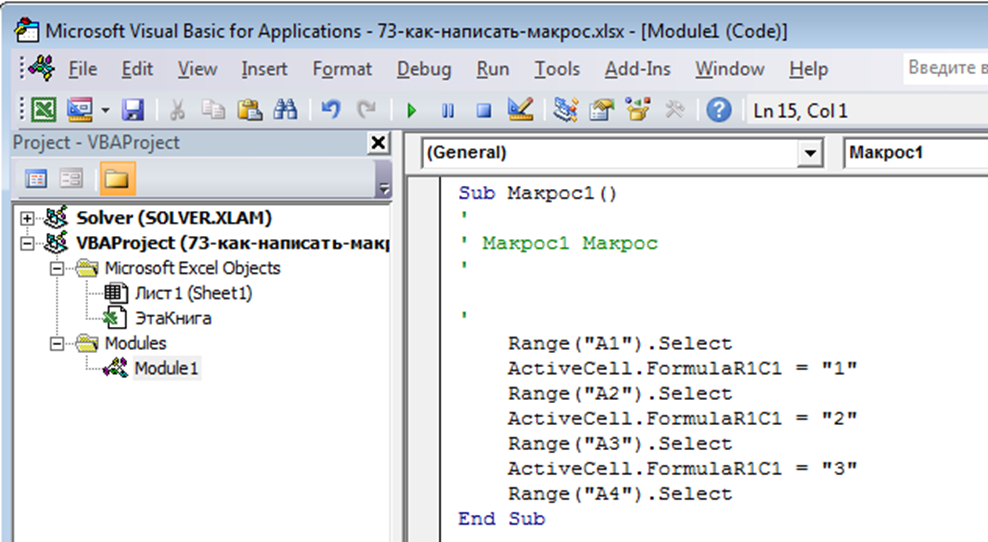Select Microsoft Excel Objects folder
988x542 pixels.
coord(192,268)
